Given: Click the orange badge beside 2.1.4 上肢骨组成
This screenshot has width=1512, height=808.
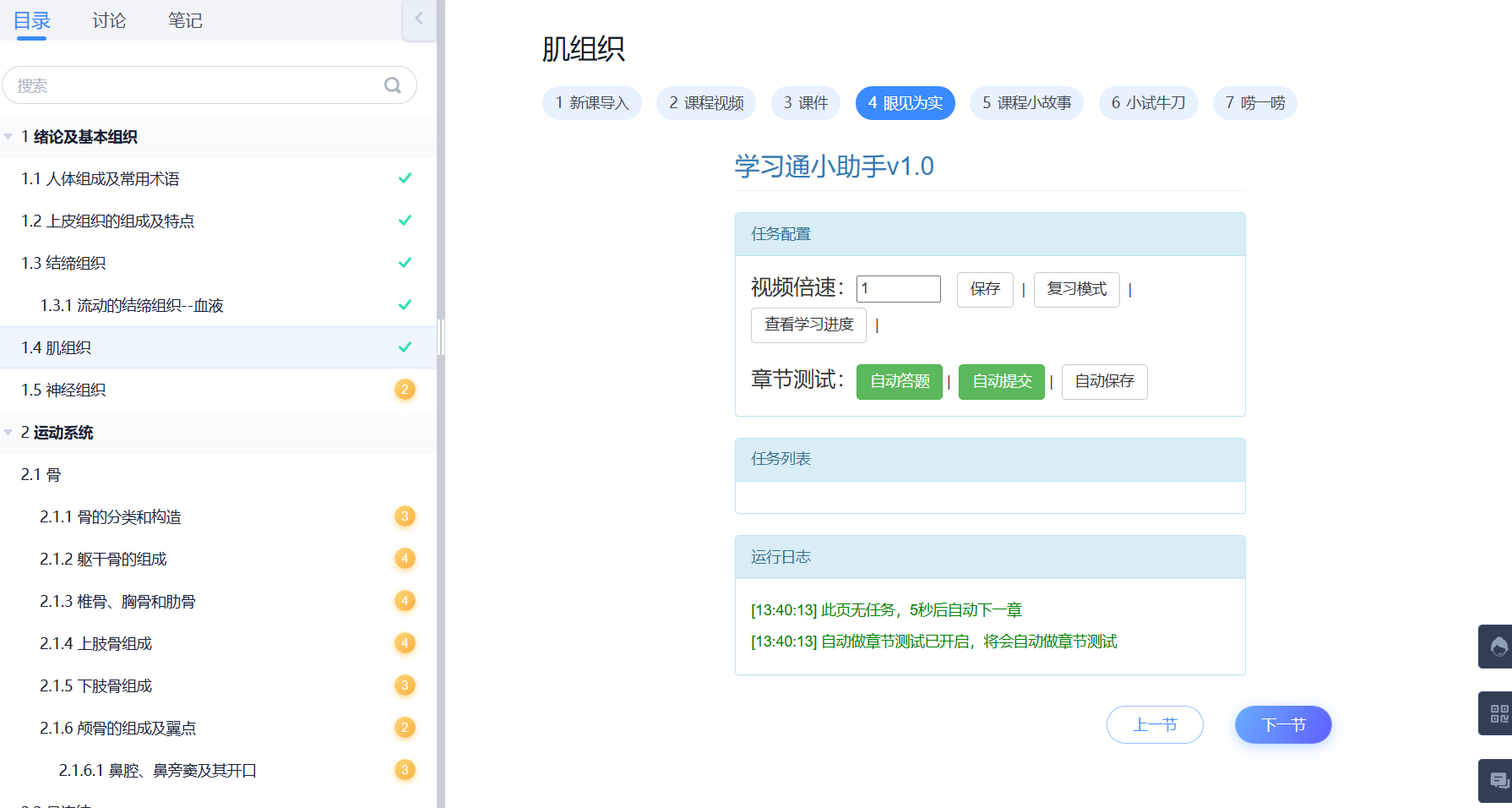Looking at the screenshot, I should click(x=405, y=643).
